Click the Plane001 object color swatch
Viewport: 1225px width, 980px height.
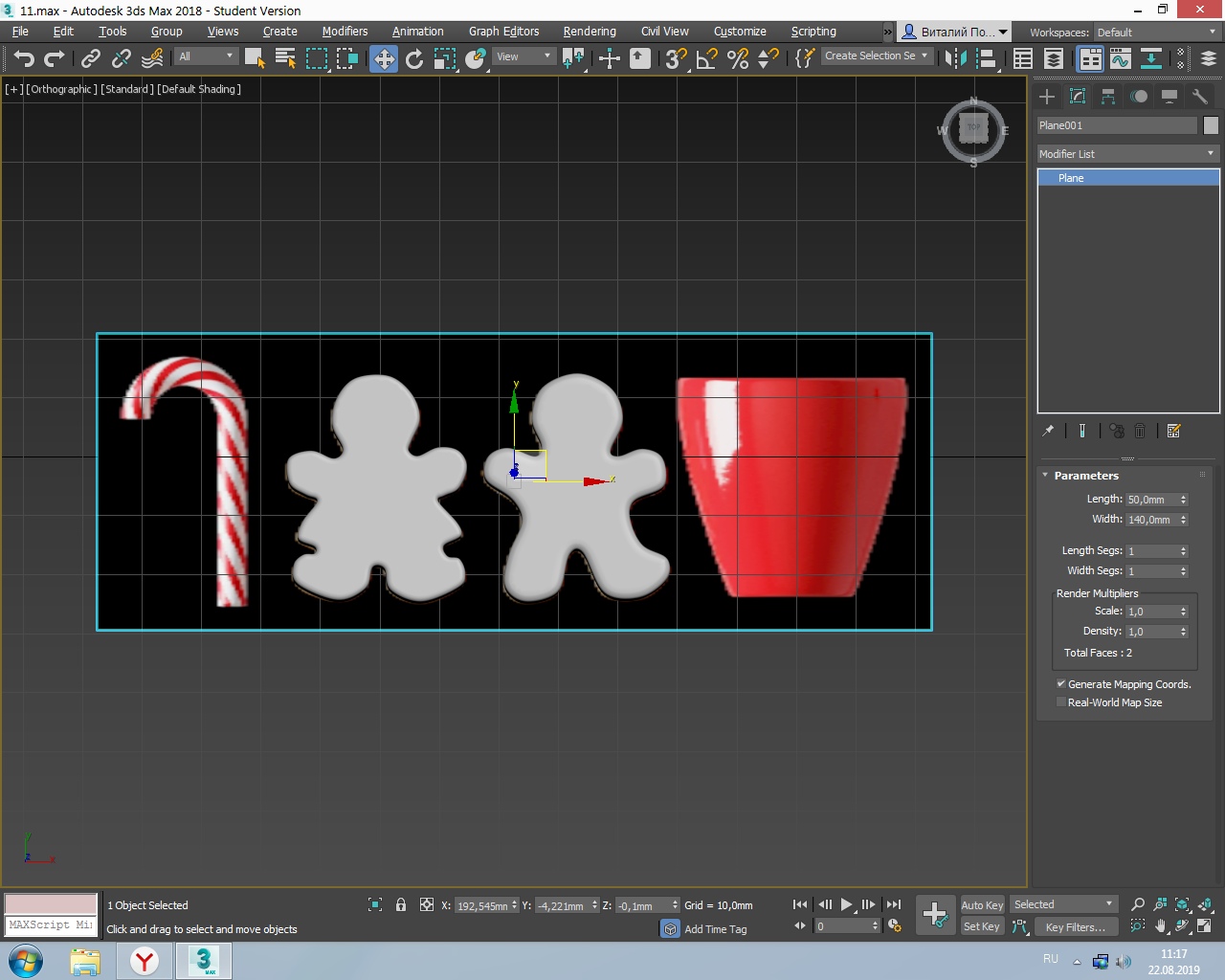click(x=1211, y=125)
